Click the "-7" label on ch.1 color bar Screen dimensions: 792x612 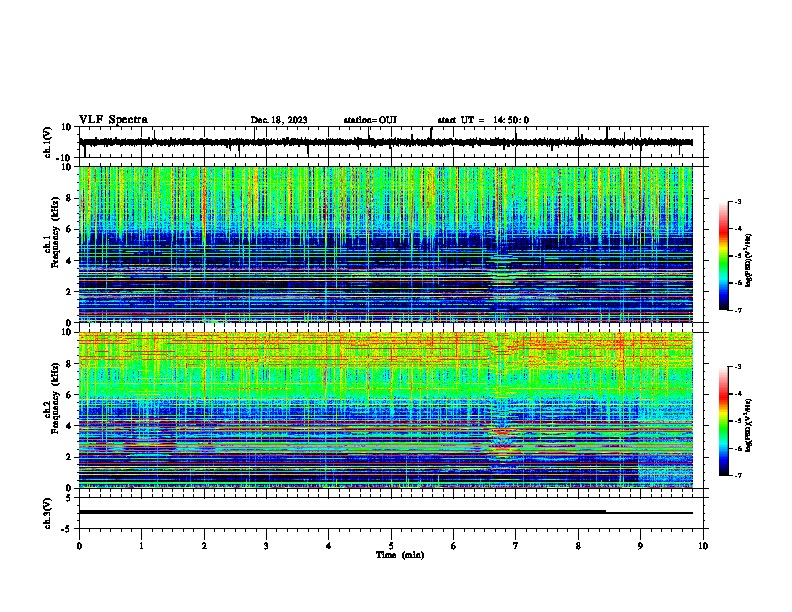click(x=737, y=310)
